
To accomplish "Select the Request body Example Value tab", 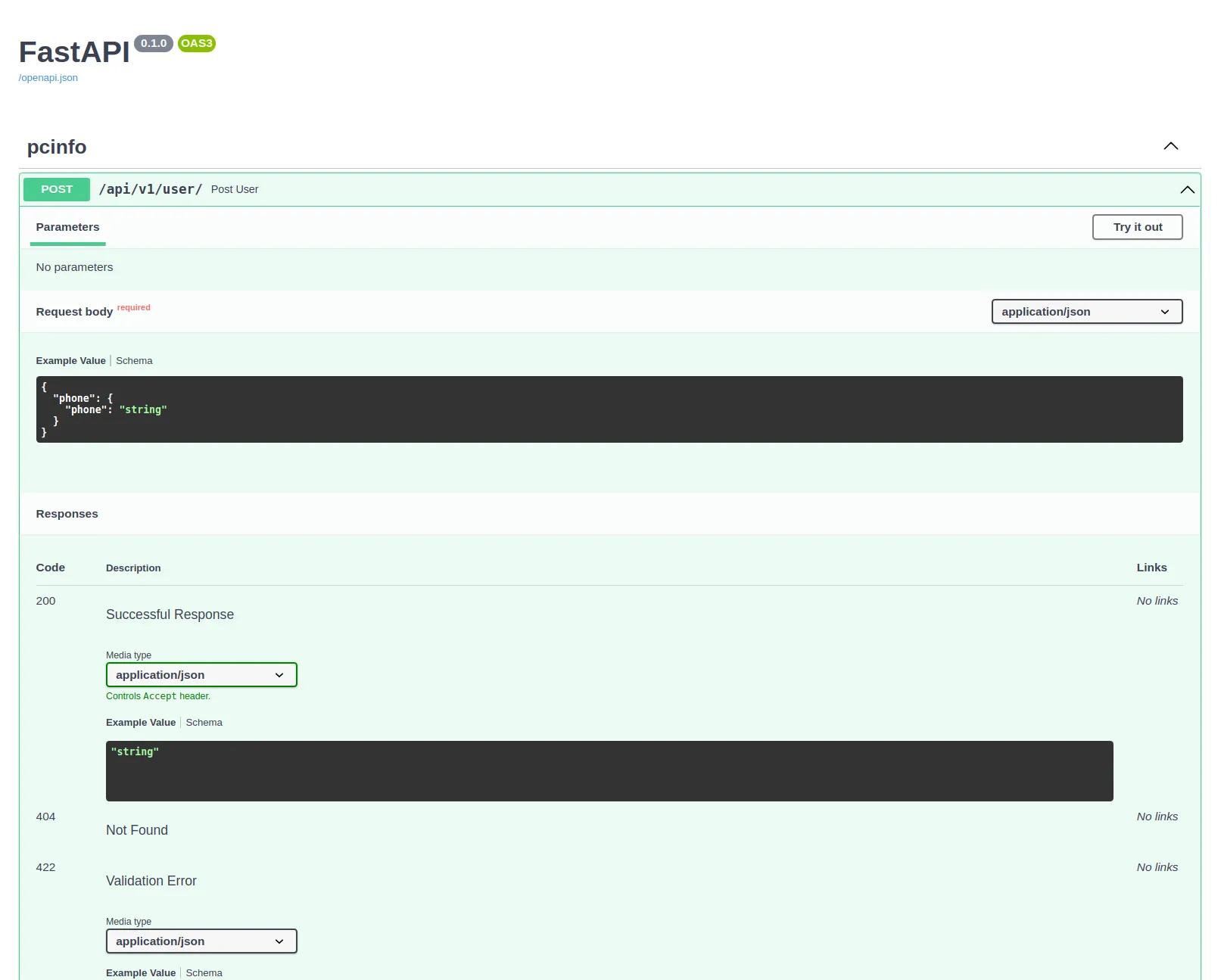I will (x=71, y=361).
